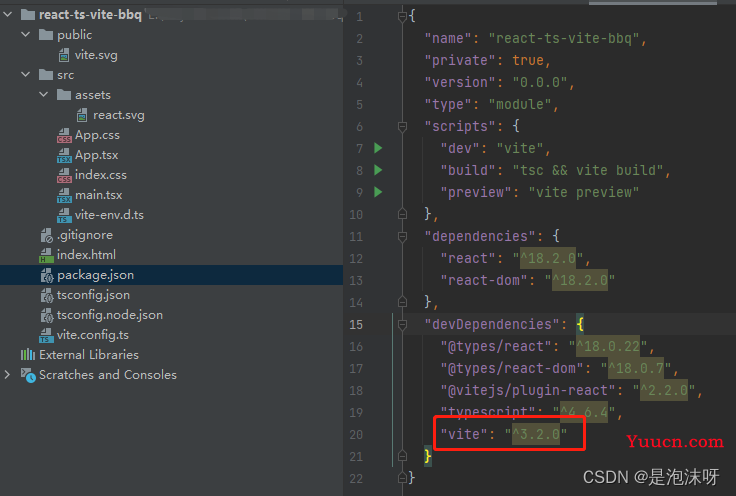The image size is (736, 496).
Task: Run the preview script gutter arrow
Action: (378, 192)
